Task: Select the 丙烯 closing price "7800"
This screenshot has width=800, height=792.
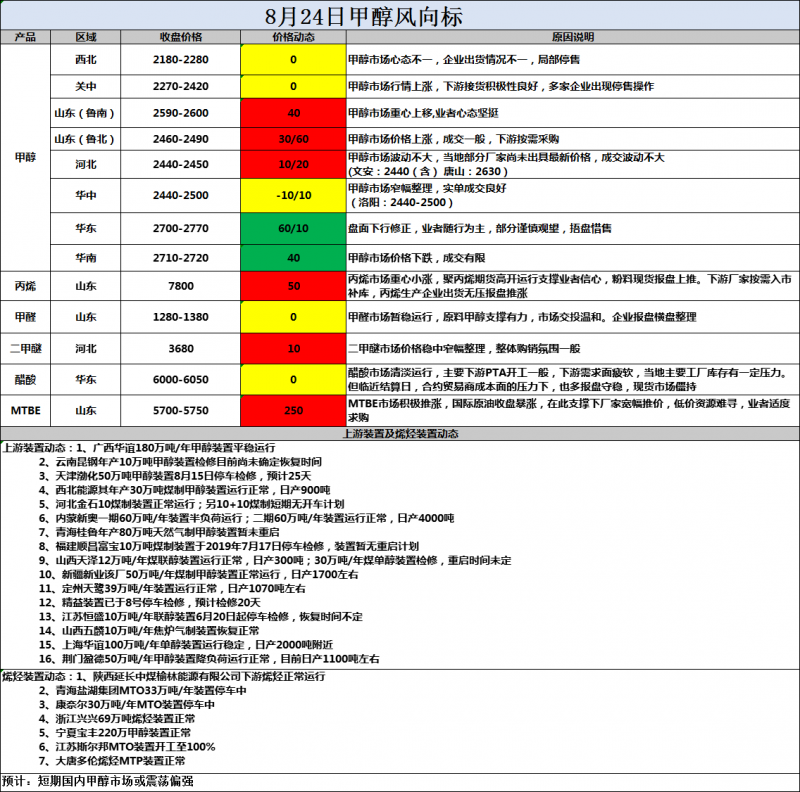Action: [x=181, y=286]
